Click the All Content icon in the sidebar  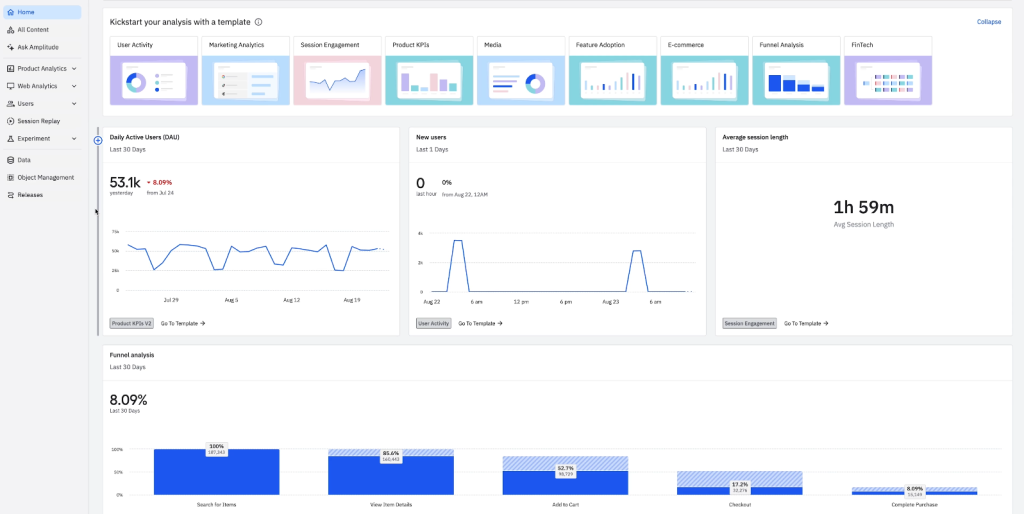point(10,30)
